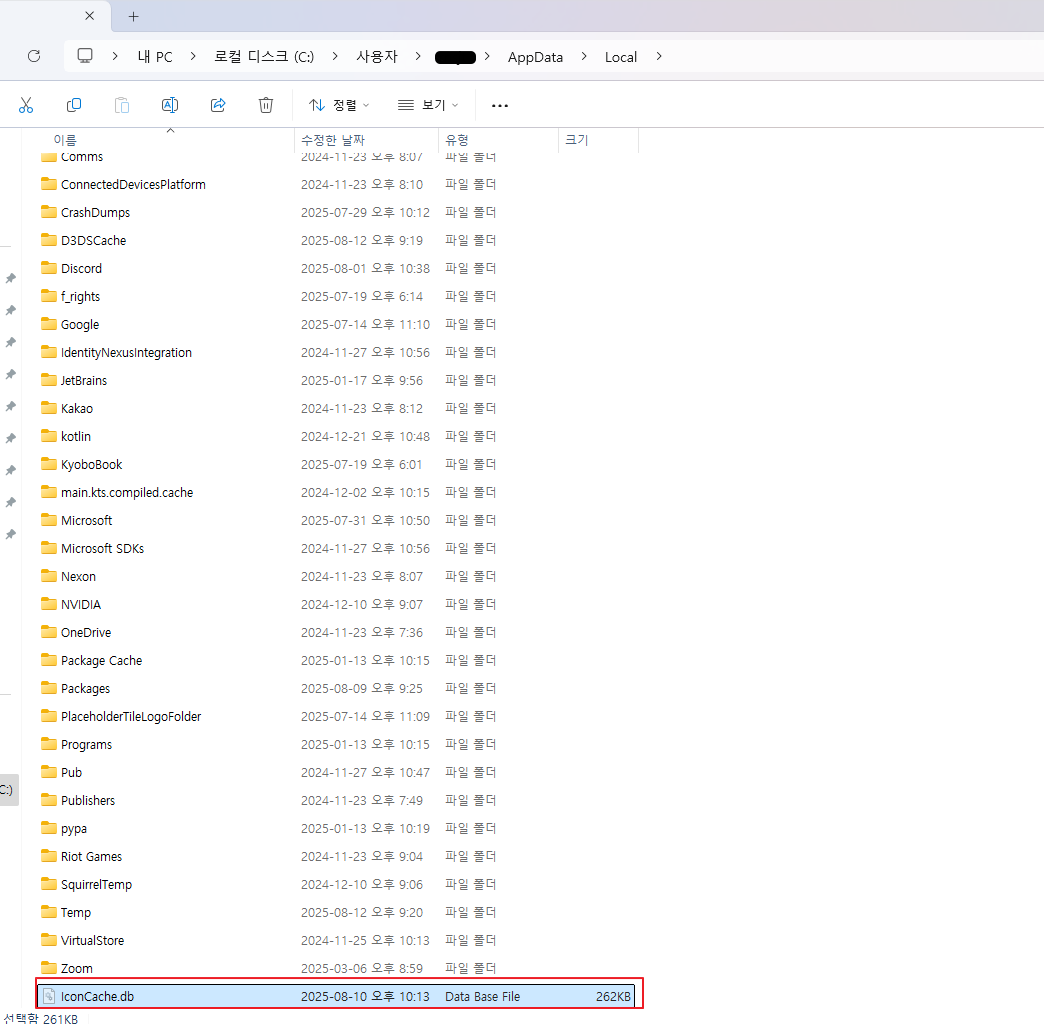Select the SquirrelTemp folder
Screen dimensions: 1044x1024
coord(96,884)
